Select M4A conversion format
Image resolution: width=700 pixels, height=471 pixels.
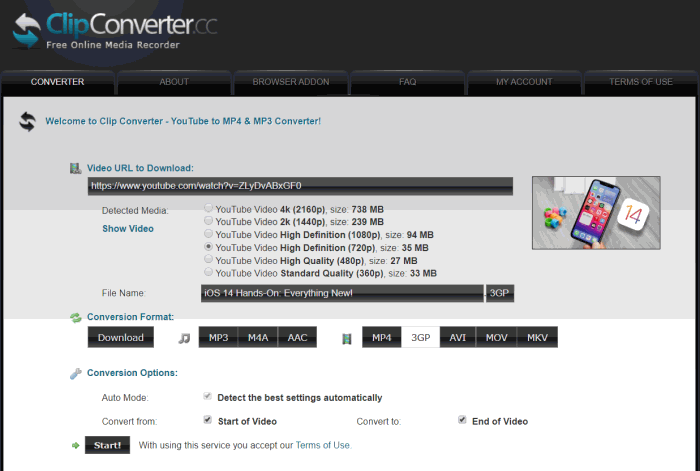258,337
